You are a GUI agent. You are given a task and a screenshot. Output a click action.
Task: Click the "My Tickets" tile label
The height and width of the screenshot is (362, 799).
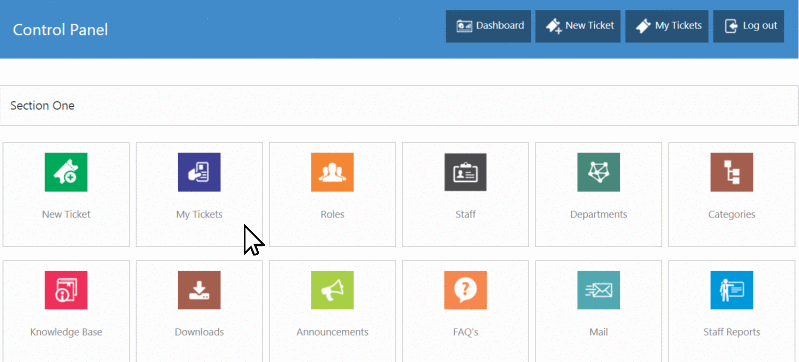[x=199, y=214]
